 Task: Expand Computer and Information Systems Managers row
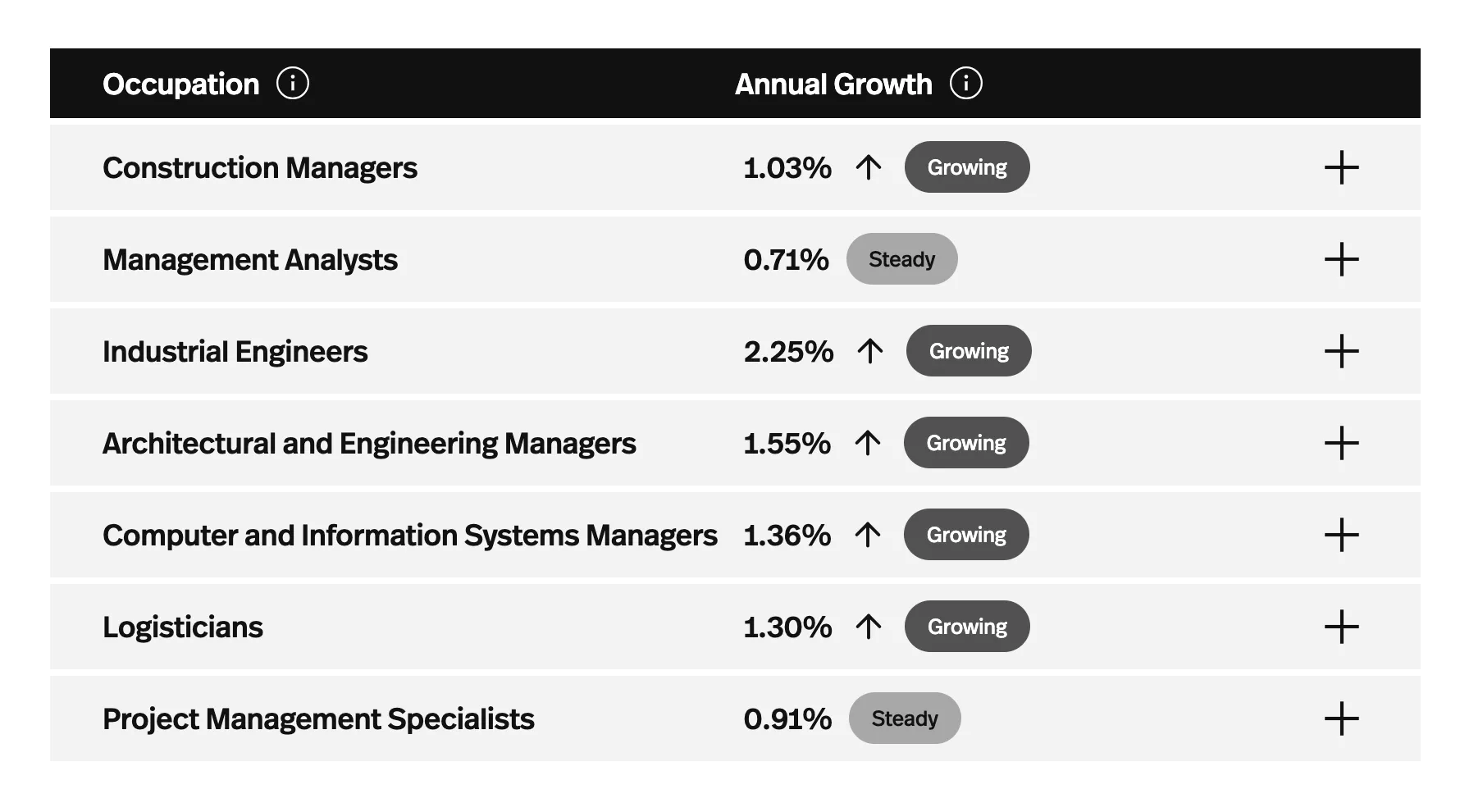tap(1341, 535)
